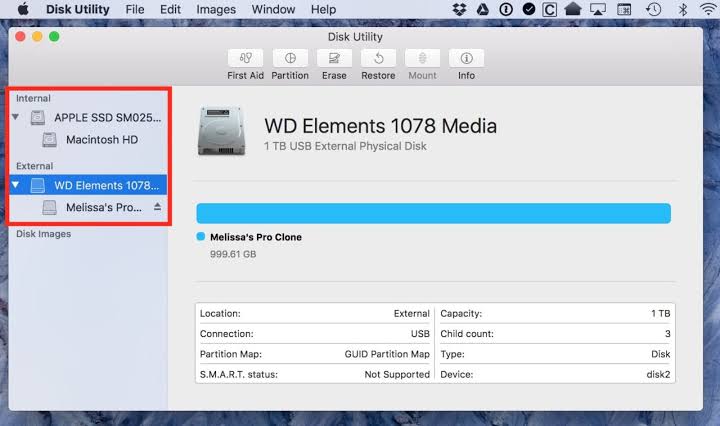Click the Melissa's Pro volume icon
Viewport: 720px width, 426px height.
click(x=49, y=207)
